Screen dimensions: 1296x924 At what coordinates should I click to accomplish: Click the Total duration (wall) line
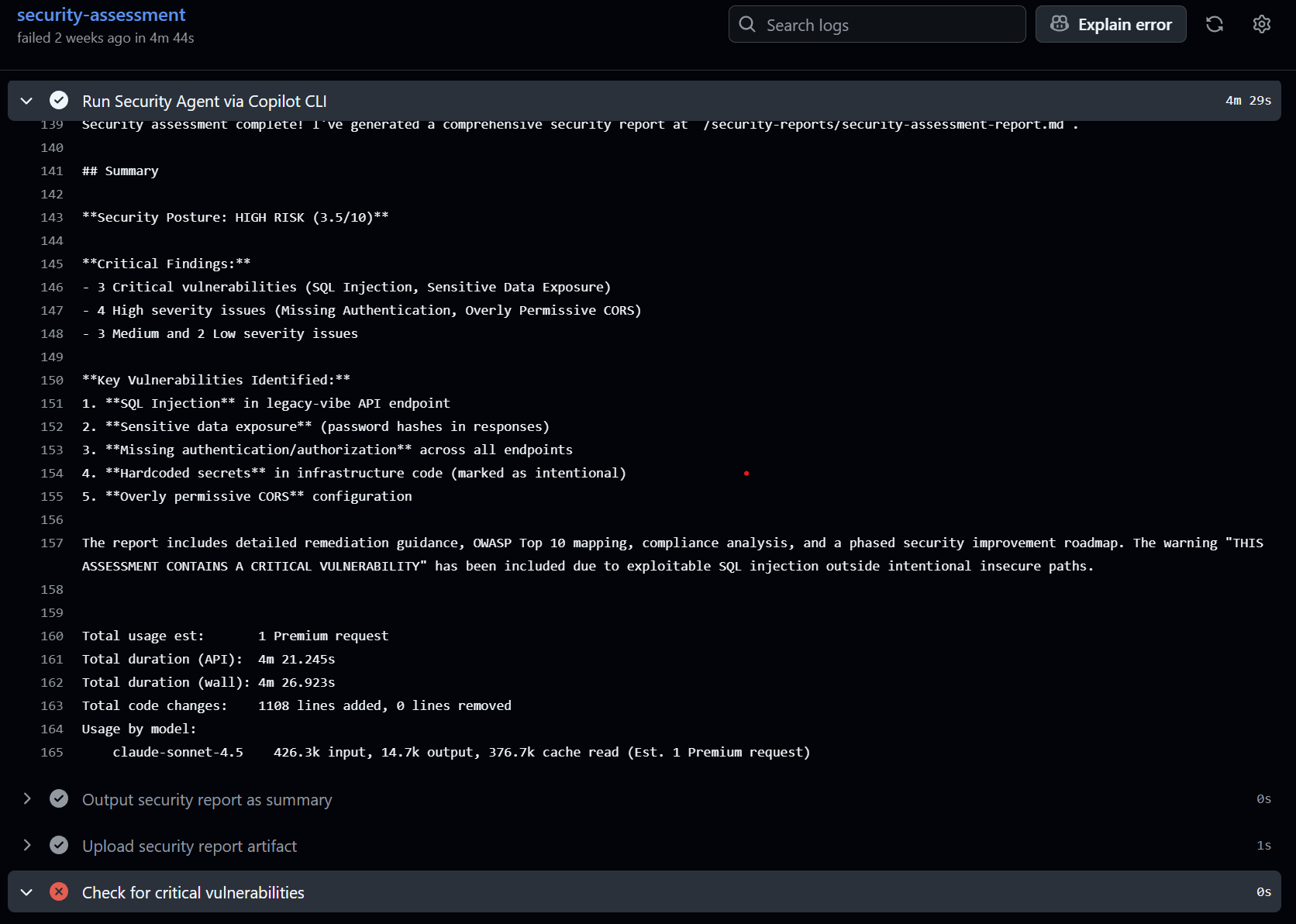(209, 682)
